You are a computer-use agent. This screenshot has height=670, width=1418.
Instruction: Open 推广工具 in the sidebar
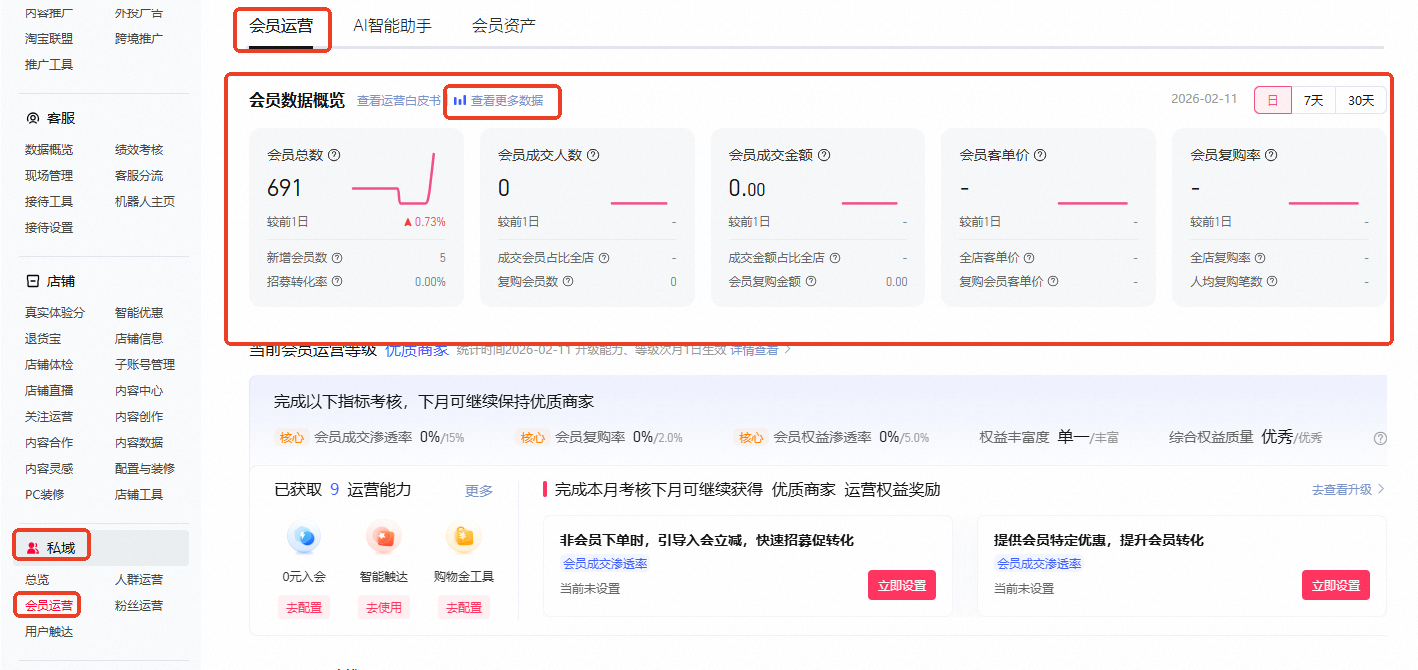pos(49,65)
